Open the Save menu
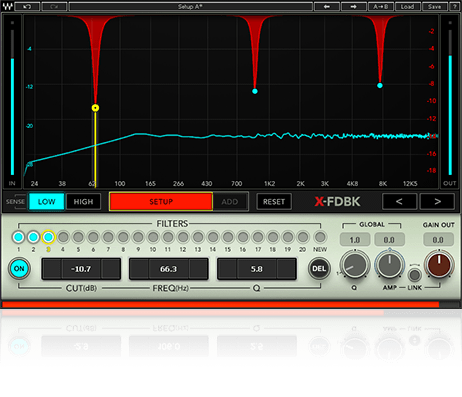 (x=434, y=6)
